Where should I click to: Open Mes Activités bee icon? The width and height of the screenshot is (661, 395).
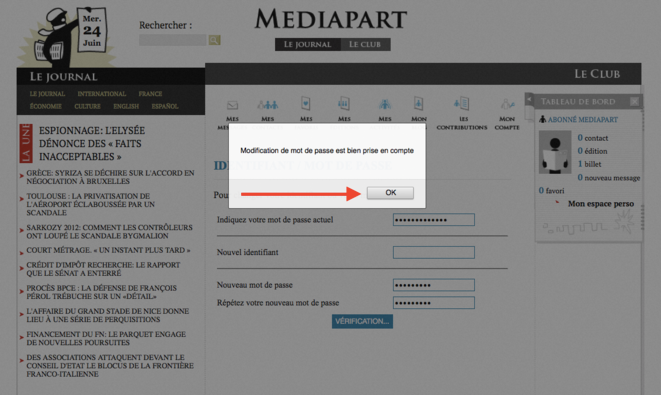point(384,104)
